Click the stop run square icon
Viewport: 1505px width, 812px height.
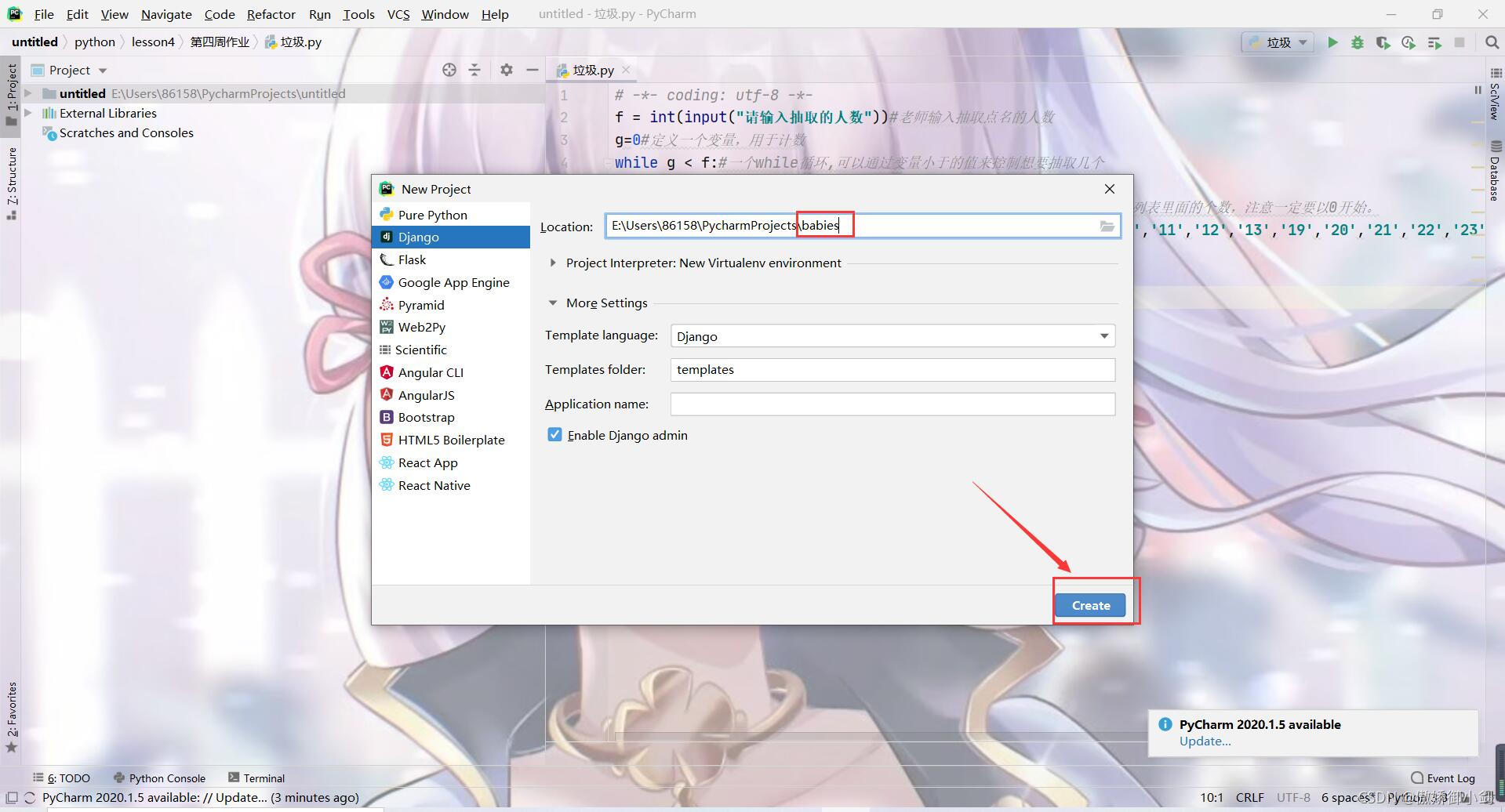[1460, 42]
